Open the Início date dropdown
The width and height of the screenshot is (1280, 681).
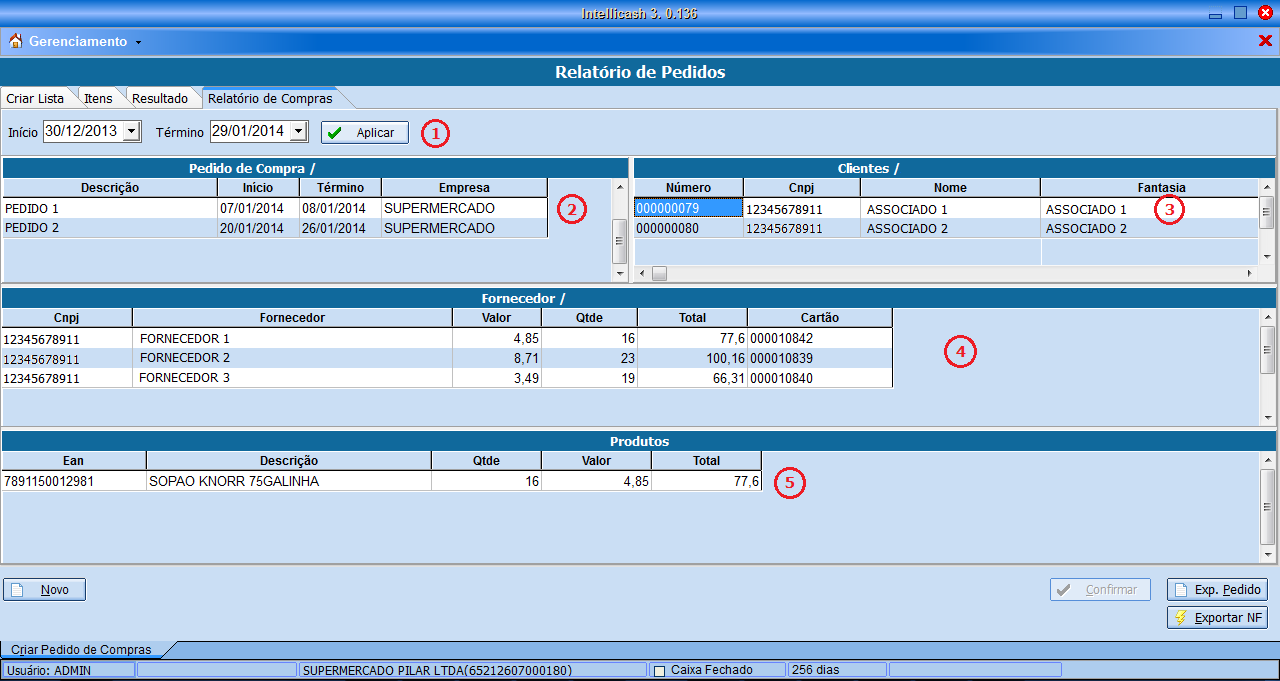click(x=132, y=132)
